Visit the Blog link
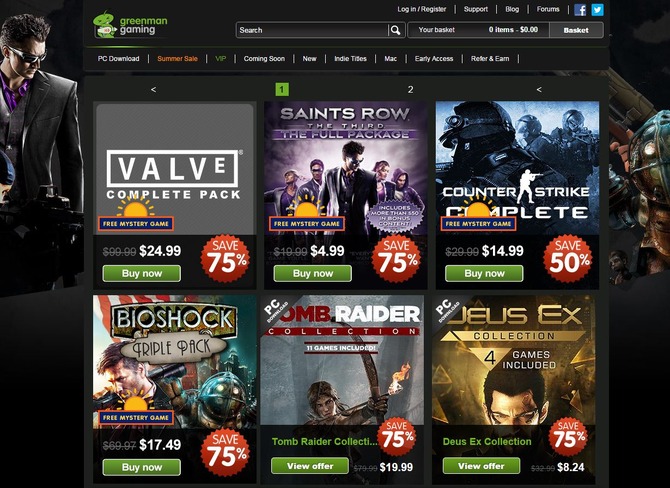The width and height of the screenshot is (670, 488). [512, 9]
